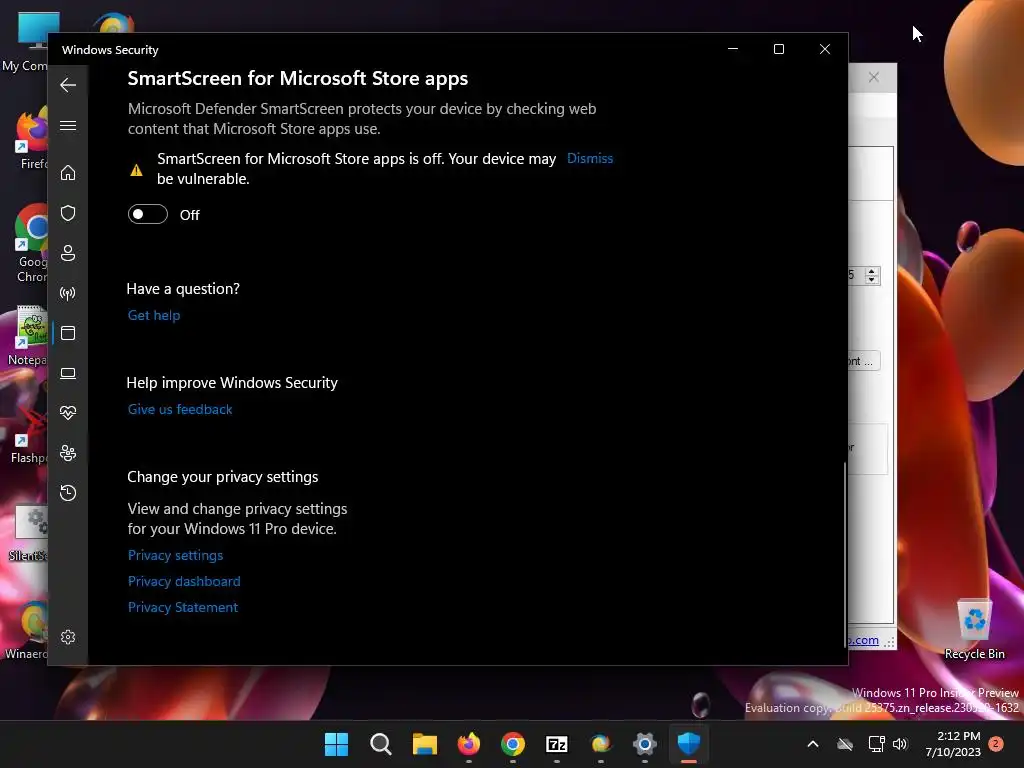Open Give us feedback link
This screenshot has width=1024, height=768.
(x=180, y=409)
